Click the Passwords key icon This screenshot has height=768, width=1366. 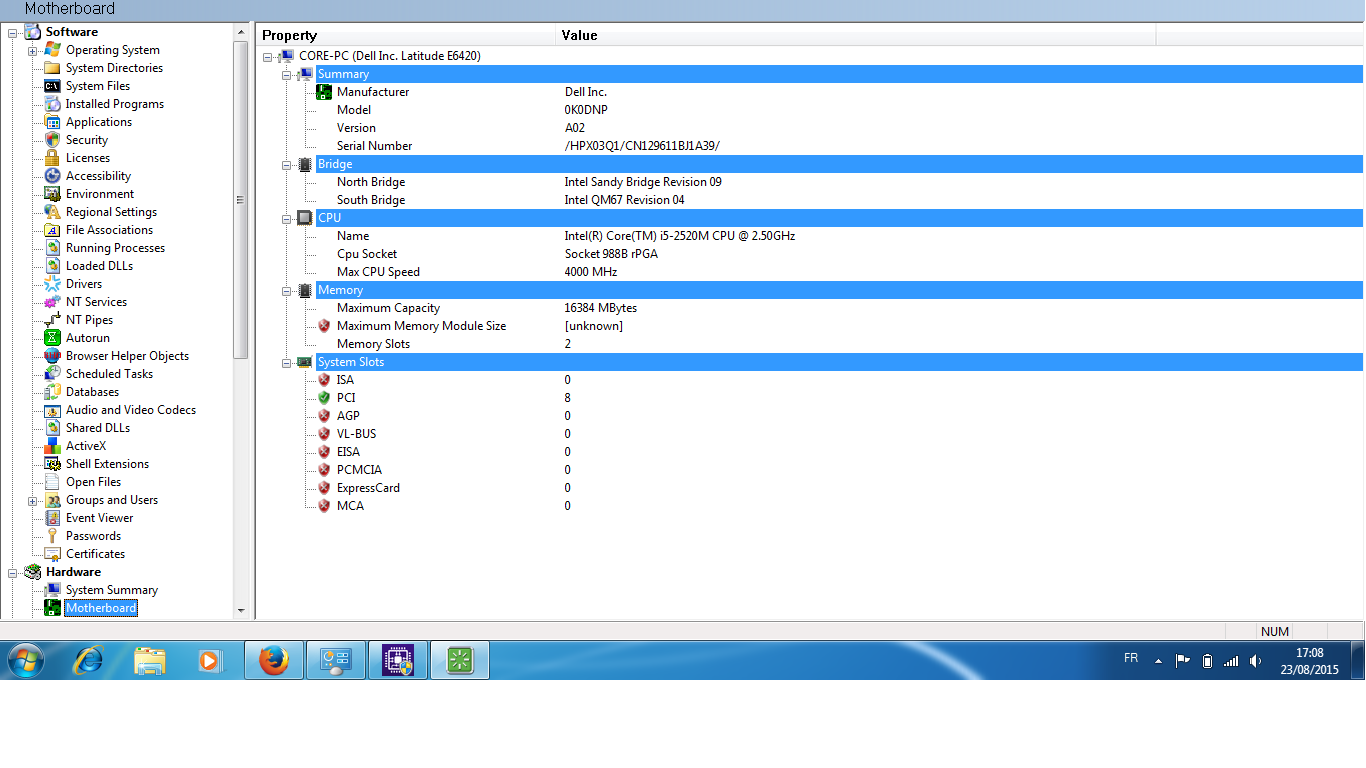pos(52,536)
